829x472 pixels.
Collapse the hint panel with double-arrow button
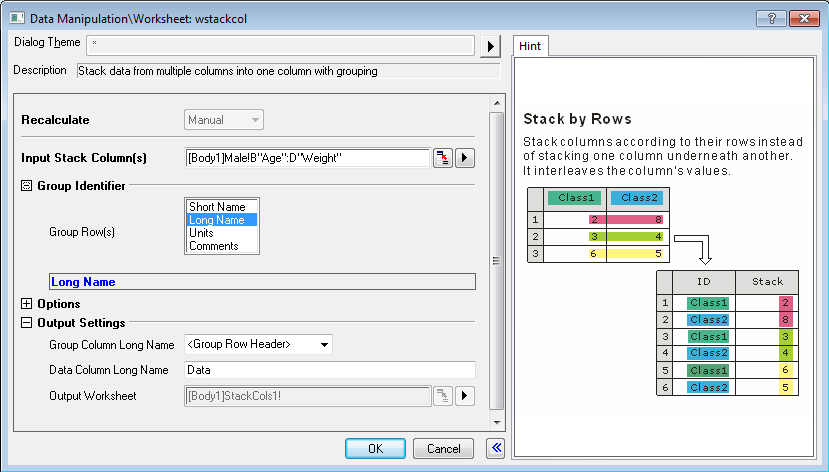pos(496,448)
